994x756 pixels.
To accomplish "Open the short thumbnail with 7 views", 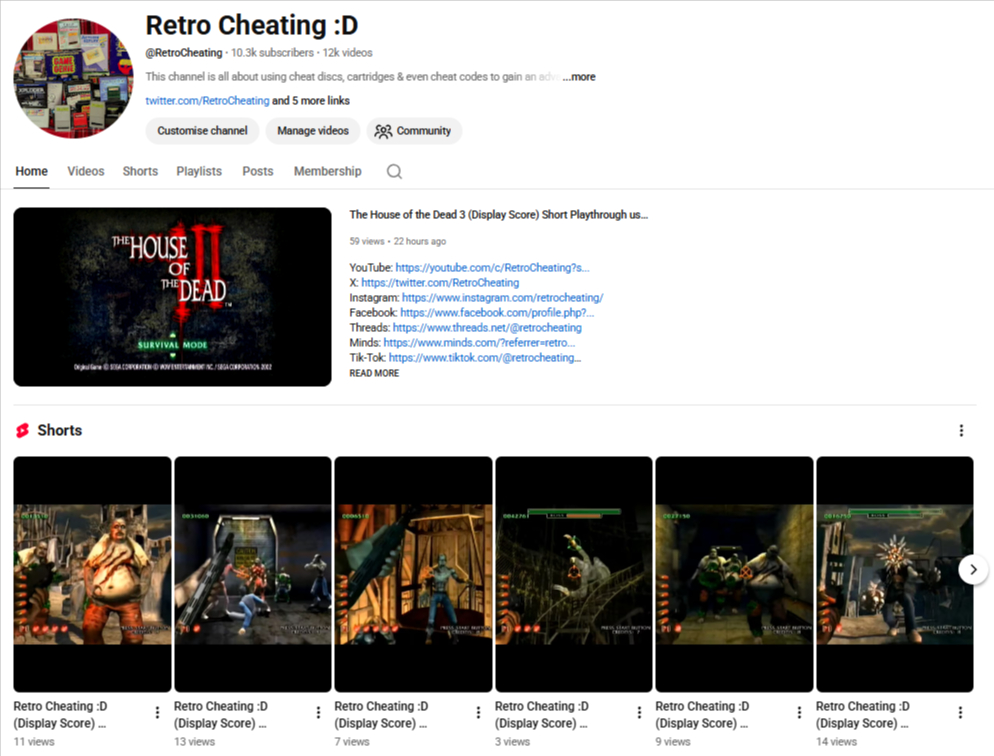I will 413,574.
